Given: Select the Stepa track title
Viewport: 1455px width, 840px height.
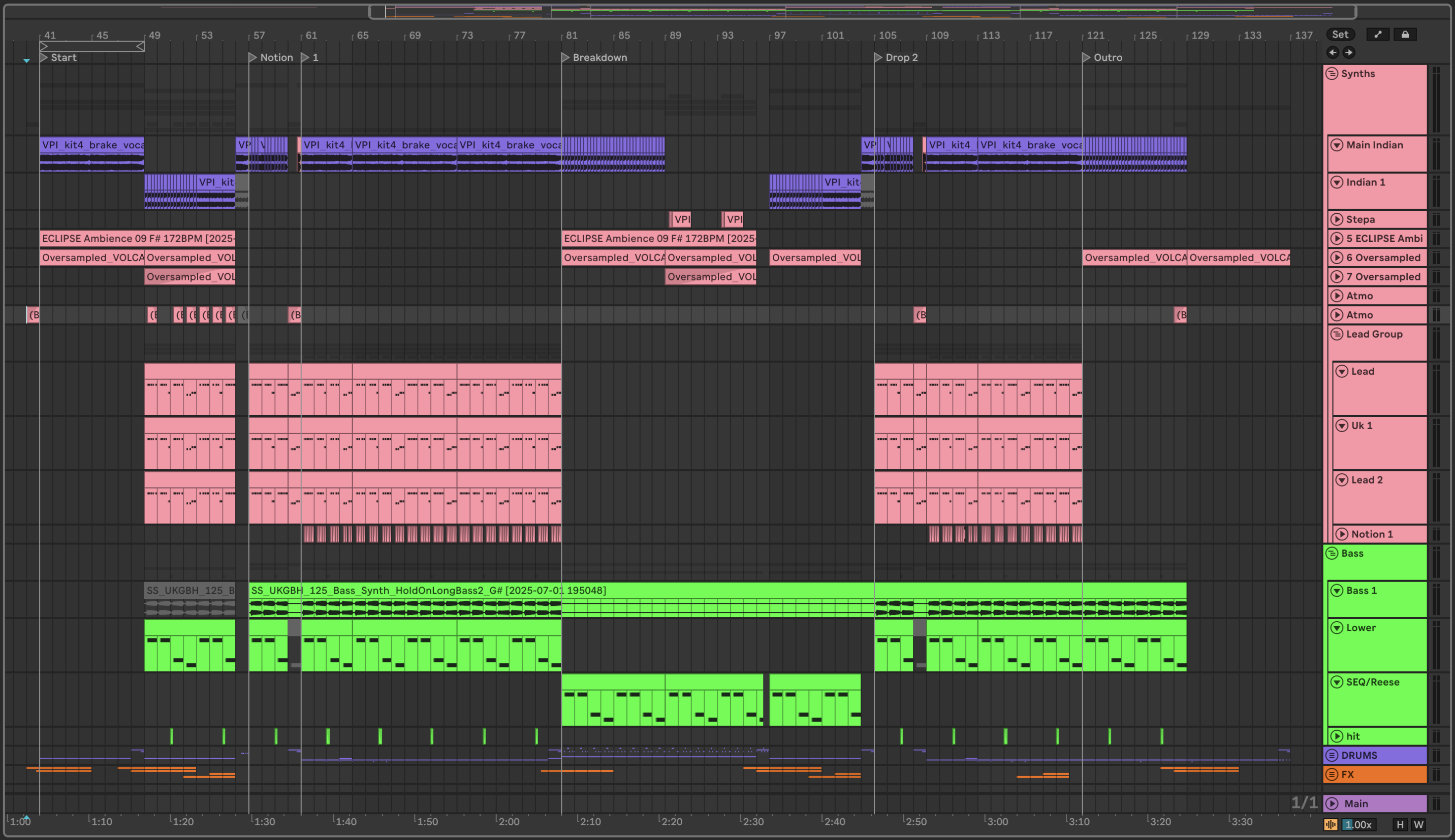Looking at the screenshot, I should click(x=1361, y=219).
